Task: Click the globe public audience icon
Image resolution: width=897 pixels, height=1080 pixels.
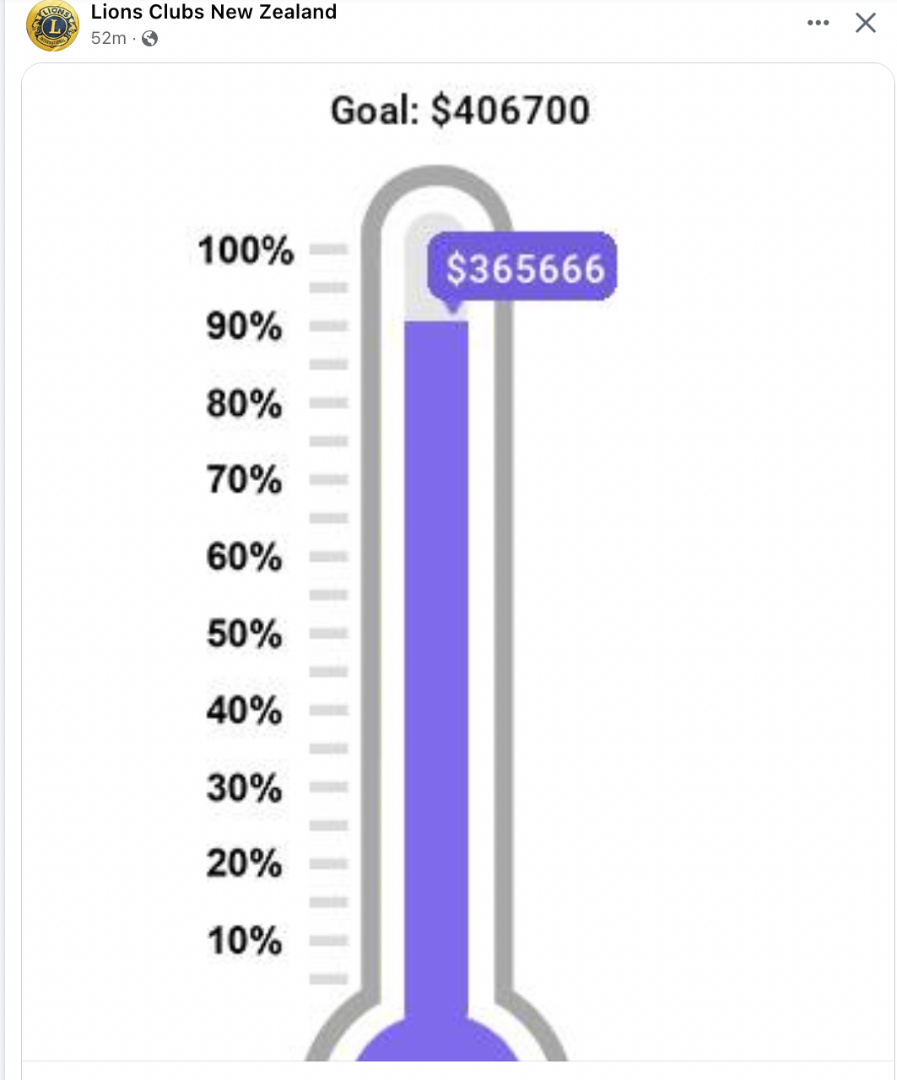Action: pos(150,38)
